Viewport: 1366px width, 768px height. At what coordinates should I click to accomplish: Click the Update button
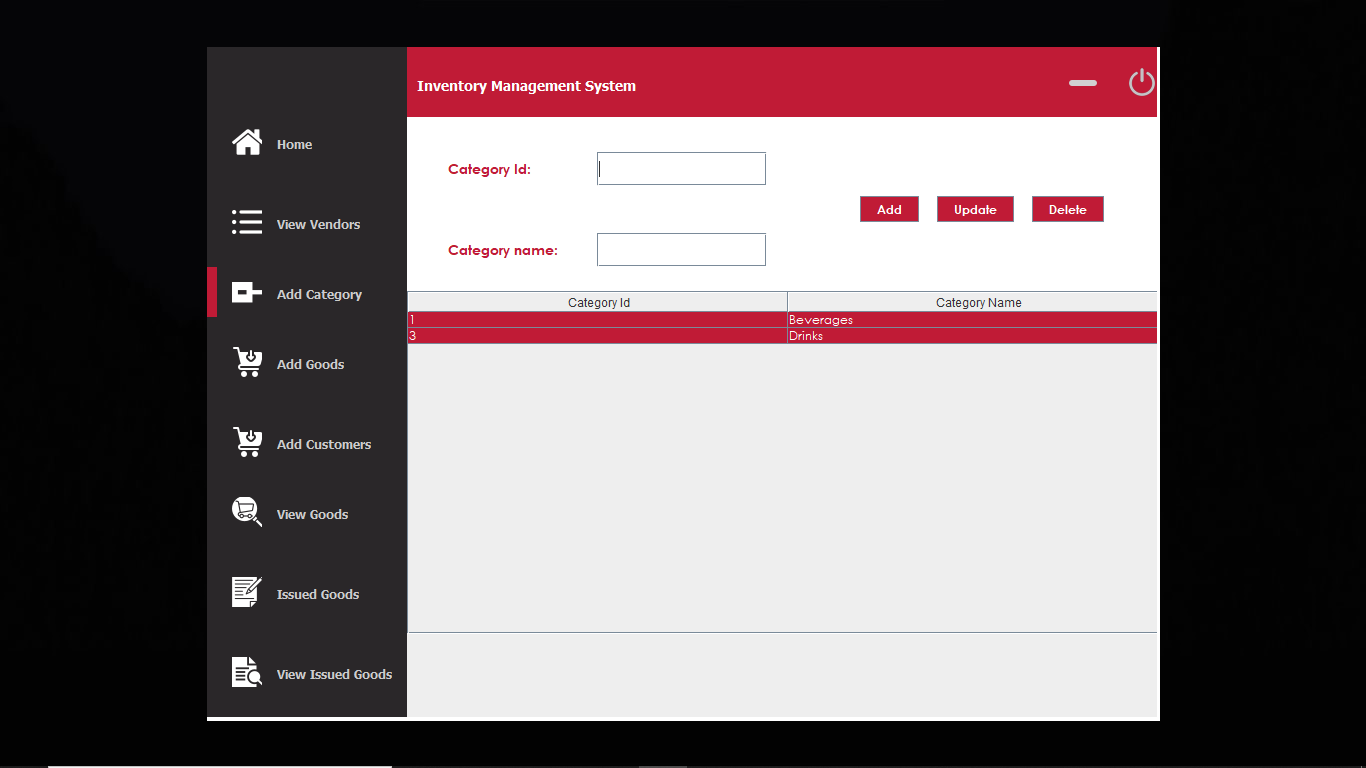pyautogui.click(x=975, y=209)
